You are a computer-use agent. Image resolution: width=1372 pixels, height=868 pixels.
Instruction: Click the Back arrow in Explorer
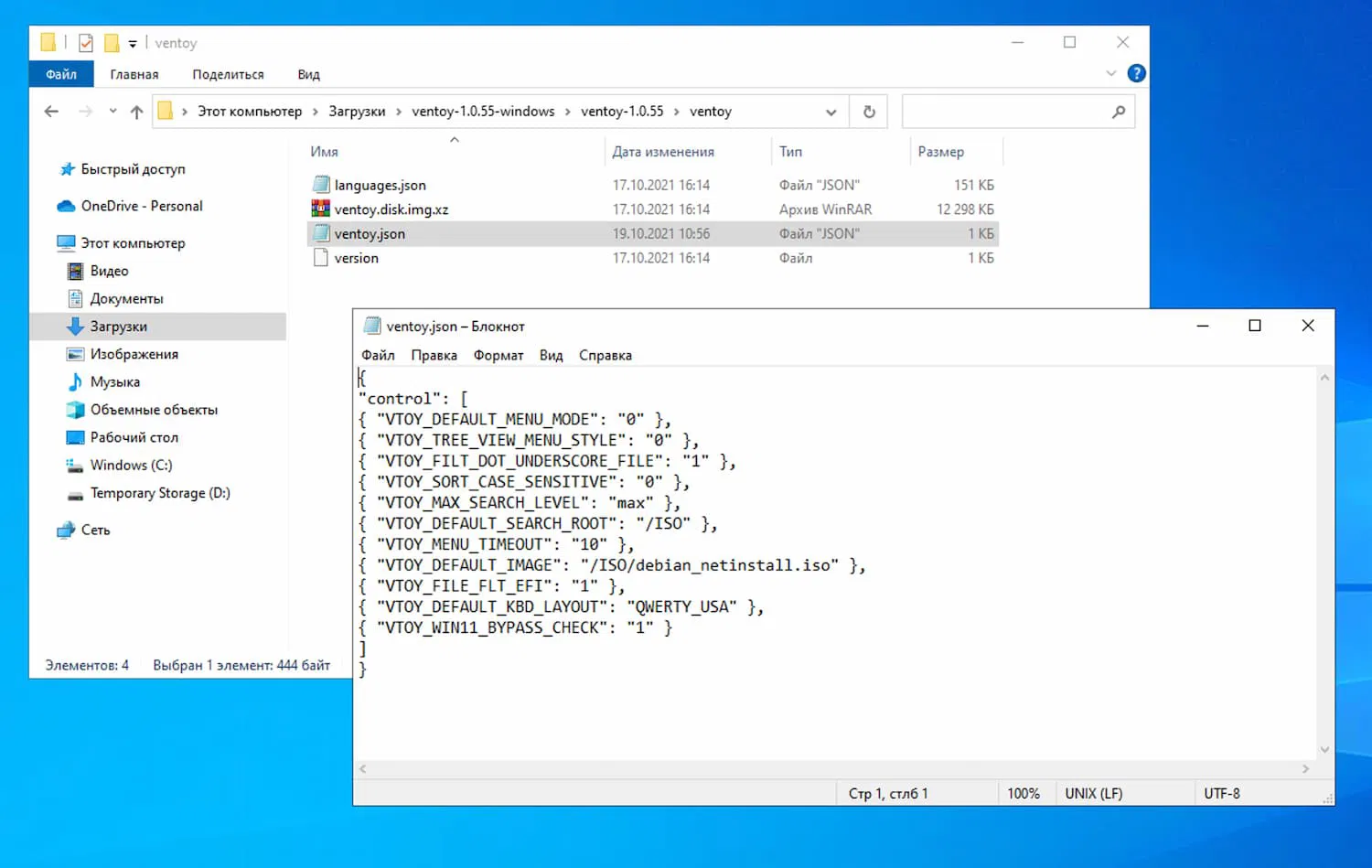click(51, 112)
